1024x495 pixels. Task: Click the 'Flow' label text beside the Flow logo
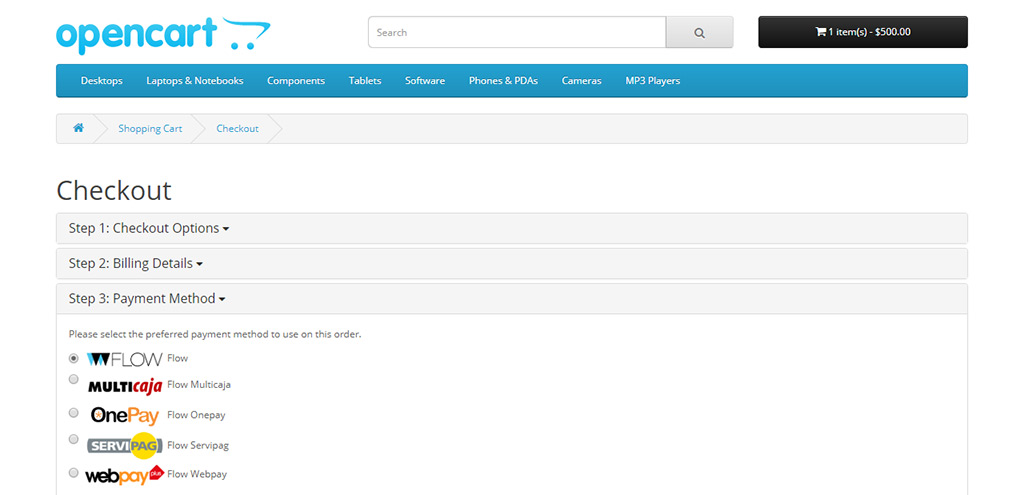[178, 358]
